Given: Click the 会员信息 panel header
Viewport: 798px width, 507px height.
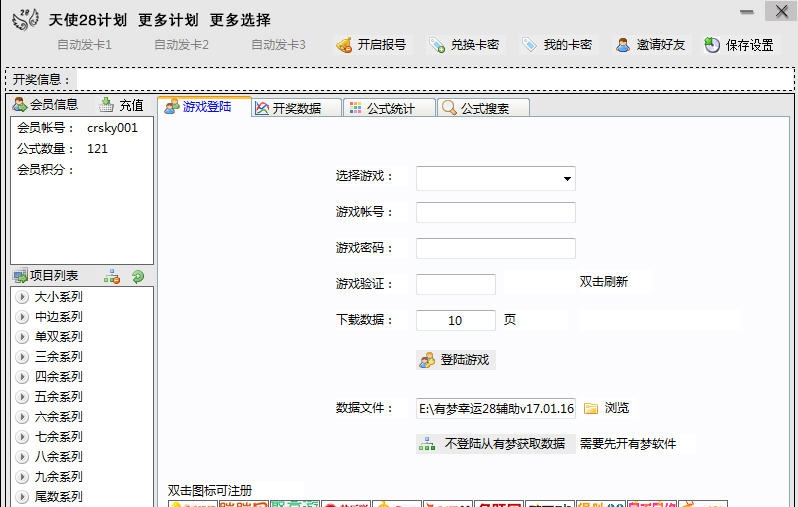Looking at the screenshot, I should point(45,104).
